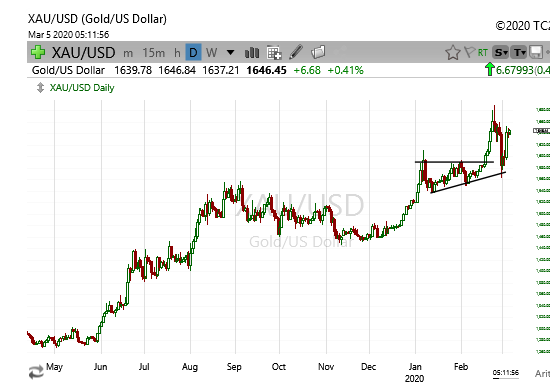This screenshot has height=385, width=550.
Task: Switch to weekly W timeframe
Action: (211, 53)
